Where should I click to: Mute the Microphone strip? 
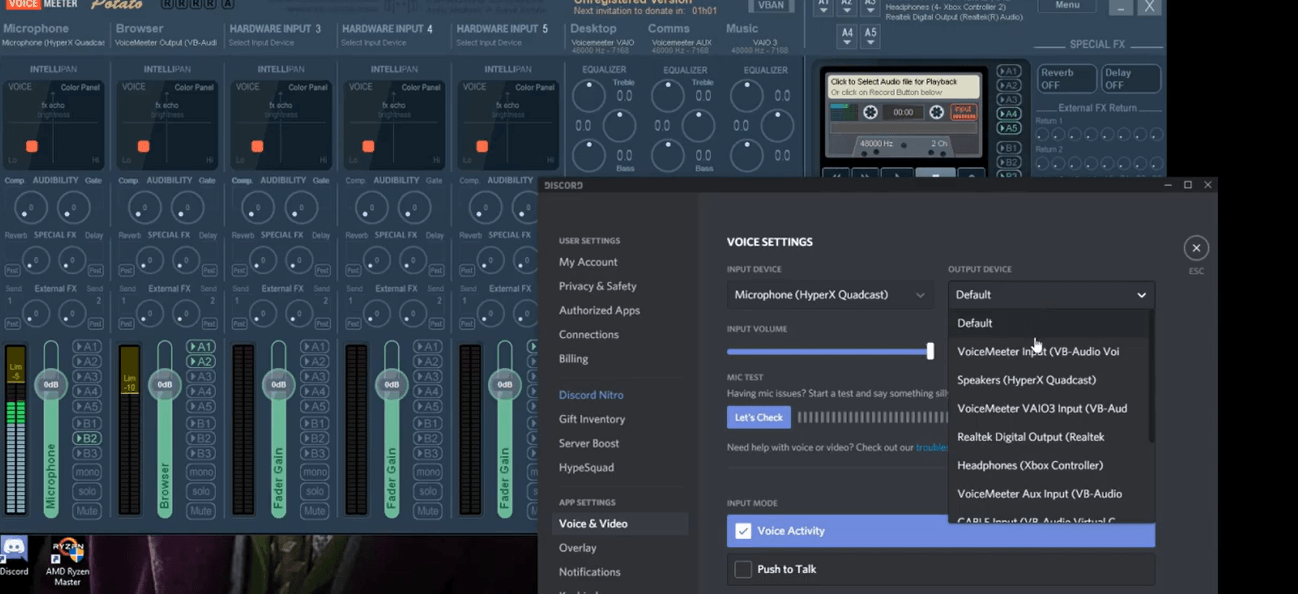tap(87, 511)
